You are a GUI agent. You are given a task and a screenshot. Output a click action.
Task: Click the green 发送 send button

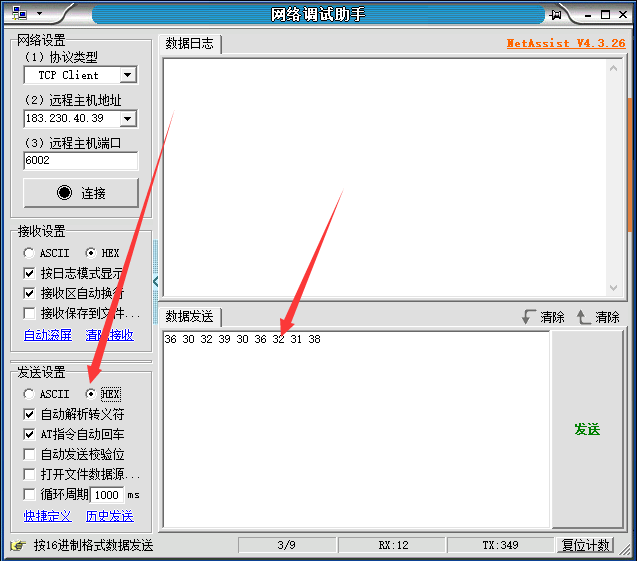[x=587, y=429]
